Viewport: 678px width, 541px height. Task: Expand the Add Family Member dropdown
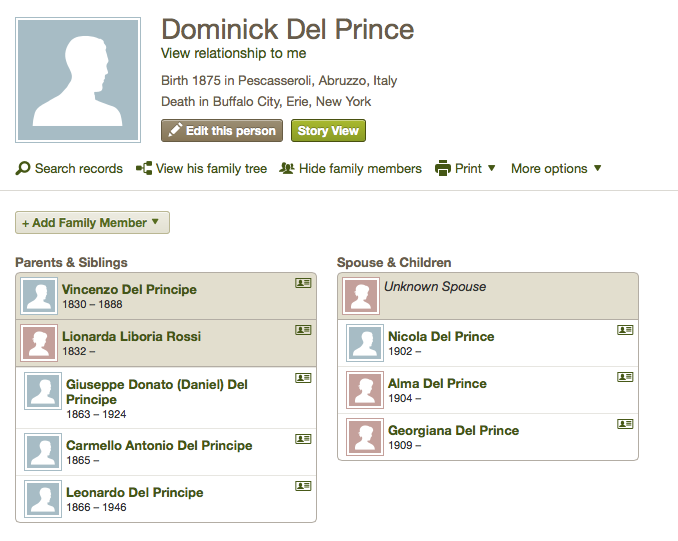click(93, 223)
